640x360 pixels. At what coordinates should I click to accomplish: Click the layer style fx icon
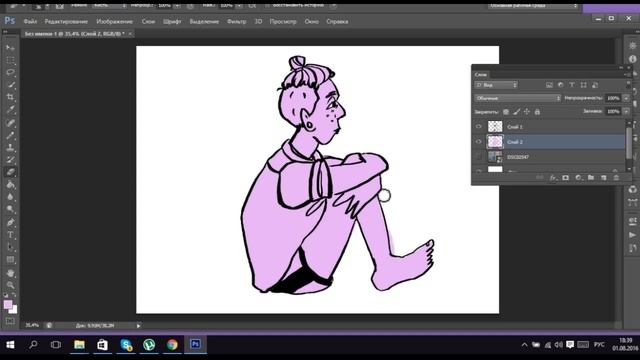click(553, 178)
